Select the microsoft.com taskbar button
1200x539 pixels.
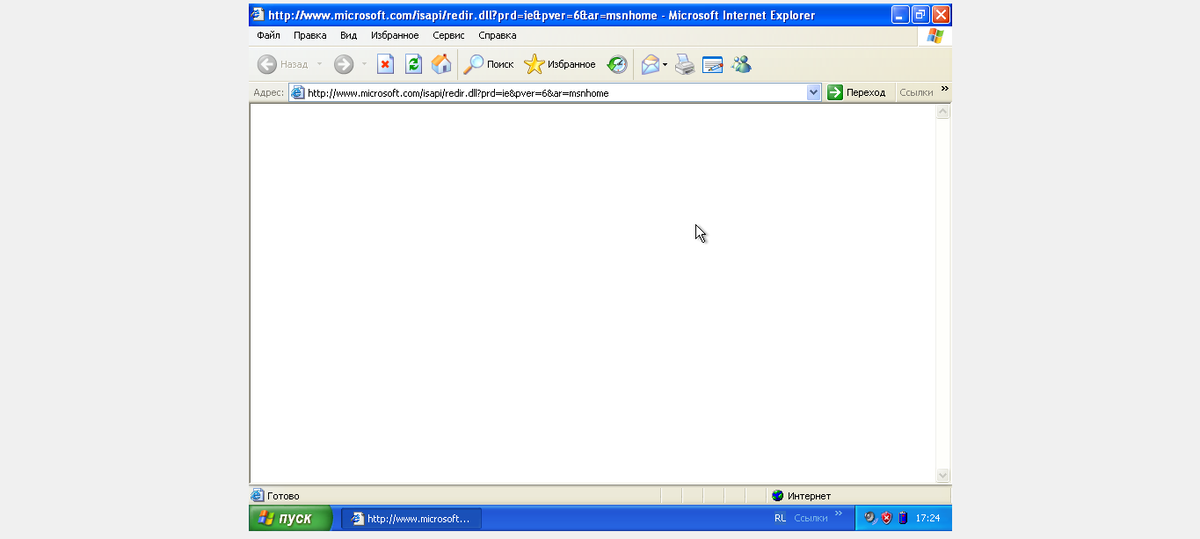tap(411, 518)
